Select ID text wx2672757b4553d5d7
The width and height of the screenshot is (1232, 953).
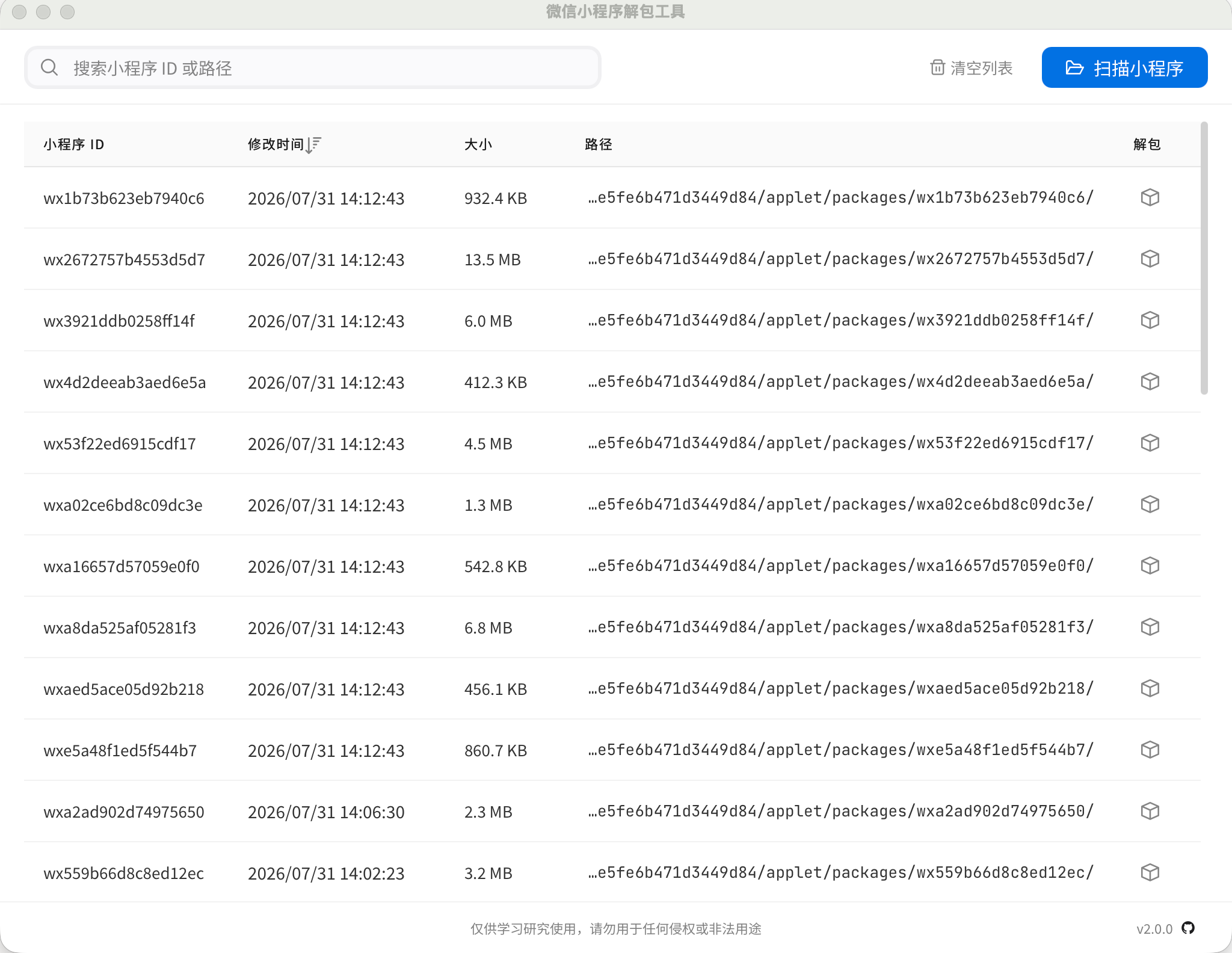(x=125, y=260)
